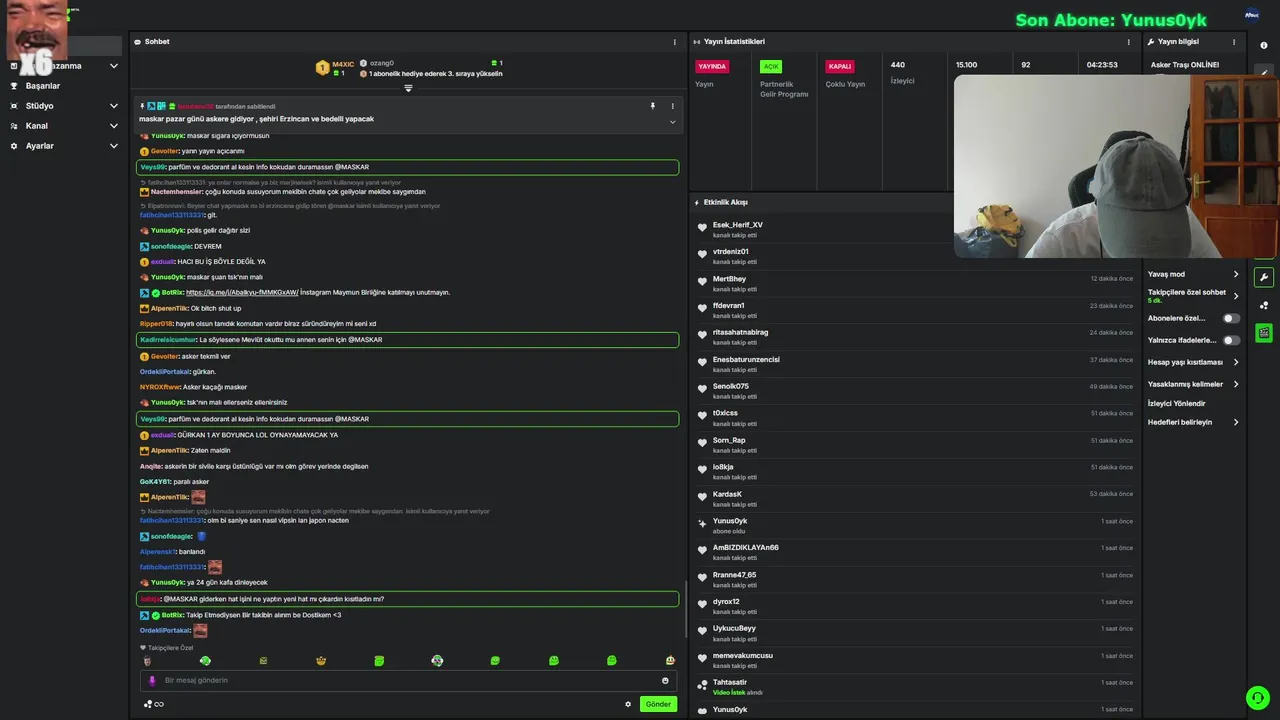Open the profile avatar at top right

click(x=1252, y=15)
